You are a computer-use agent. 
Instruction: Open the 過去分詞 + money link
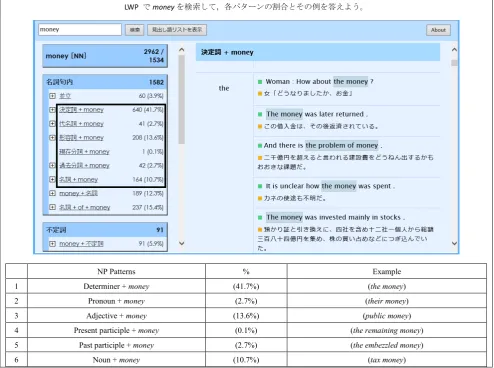pos(84,165)
